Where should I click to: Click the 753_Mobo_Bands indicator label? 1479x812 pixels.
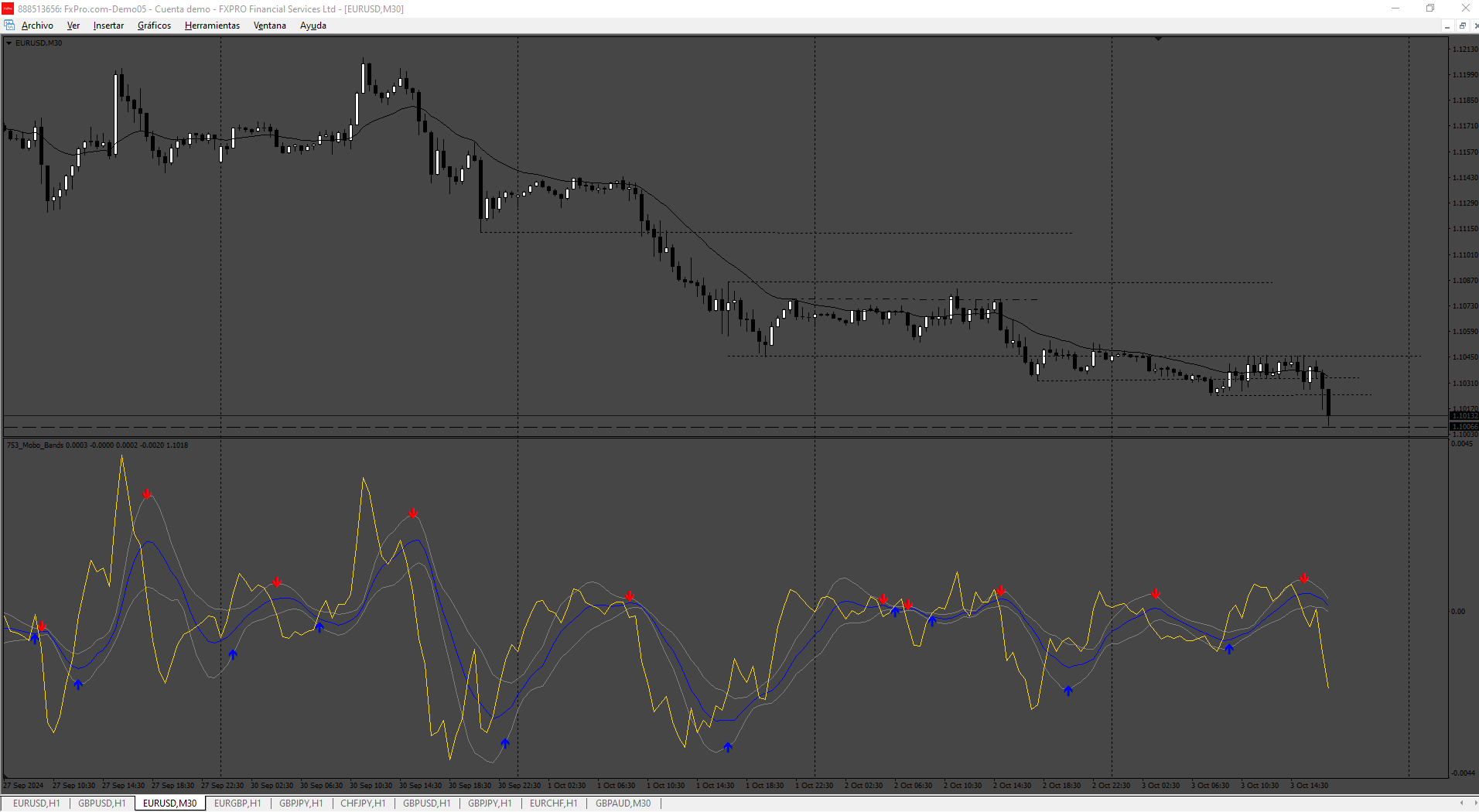[97, 445]
